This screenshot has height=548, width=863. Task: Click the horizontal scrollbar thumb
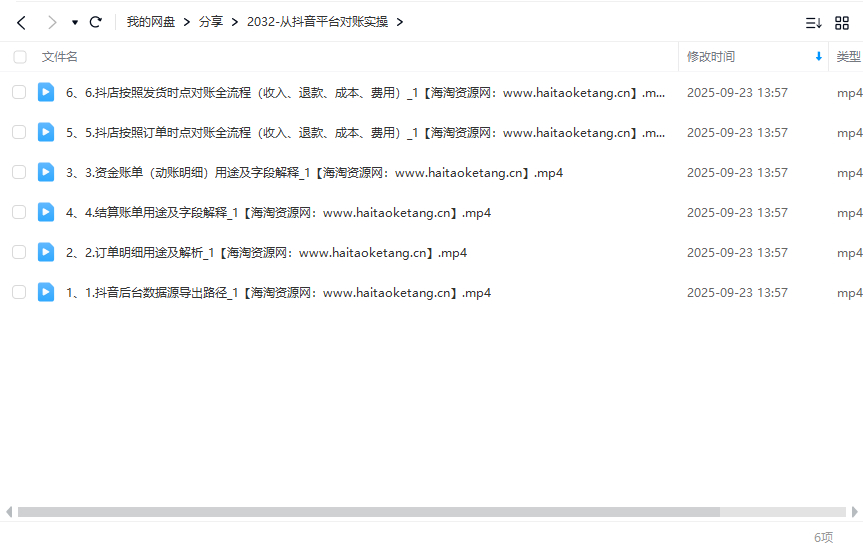click(x=368, y=512)
